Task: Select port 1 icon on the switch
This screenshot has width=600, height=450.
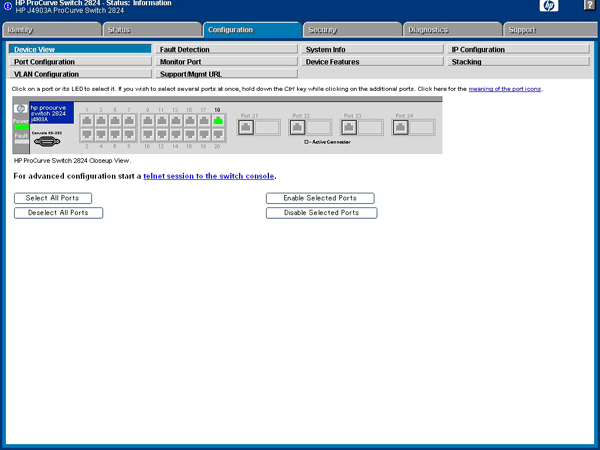Action: pos(87,121)
